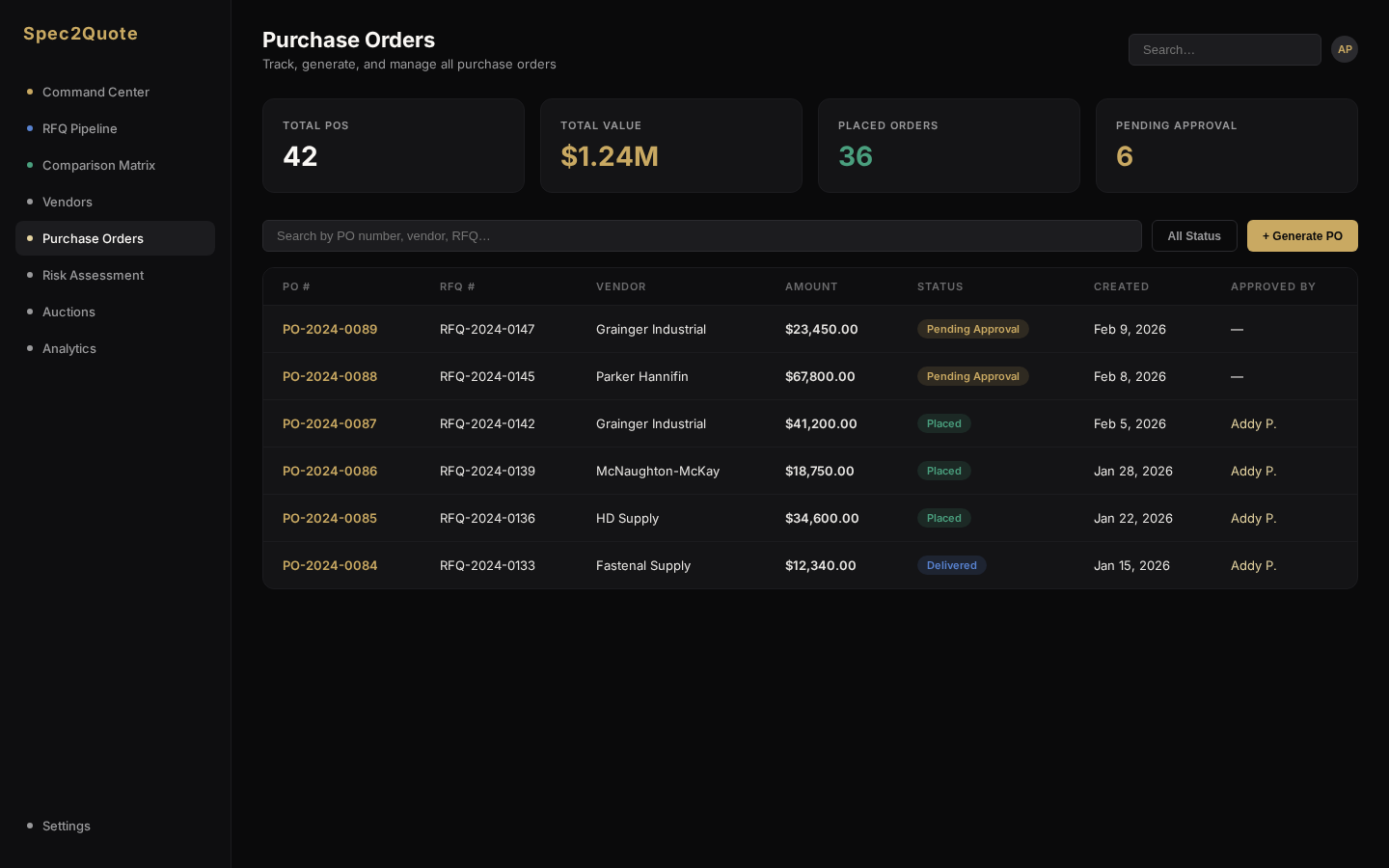The width and height of the screenshot is (1389, 868).
Task: Open the Risk Assessment section
Action: click(x=93, y=275)
